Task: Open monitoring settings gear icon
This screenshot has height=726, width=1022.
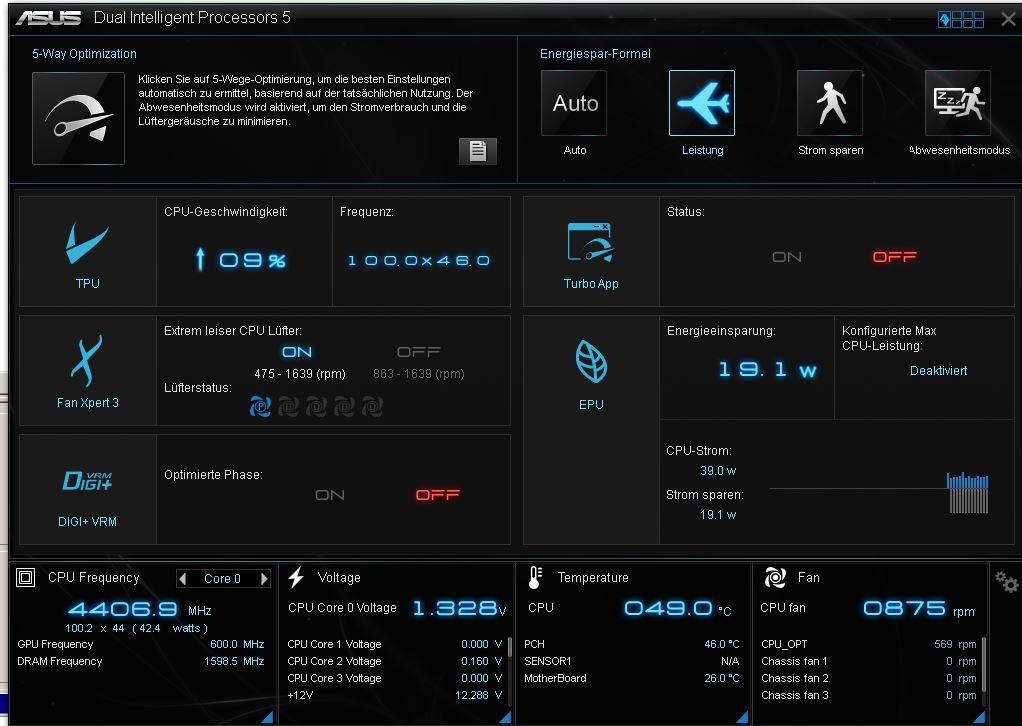Action: [x=1006, y=581]
